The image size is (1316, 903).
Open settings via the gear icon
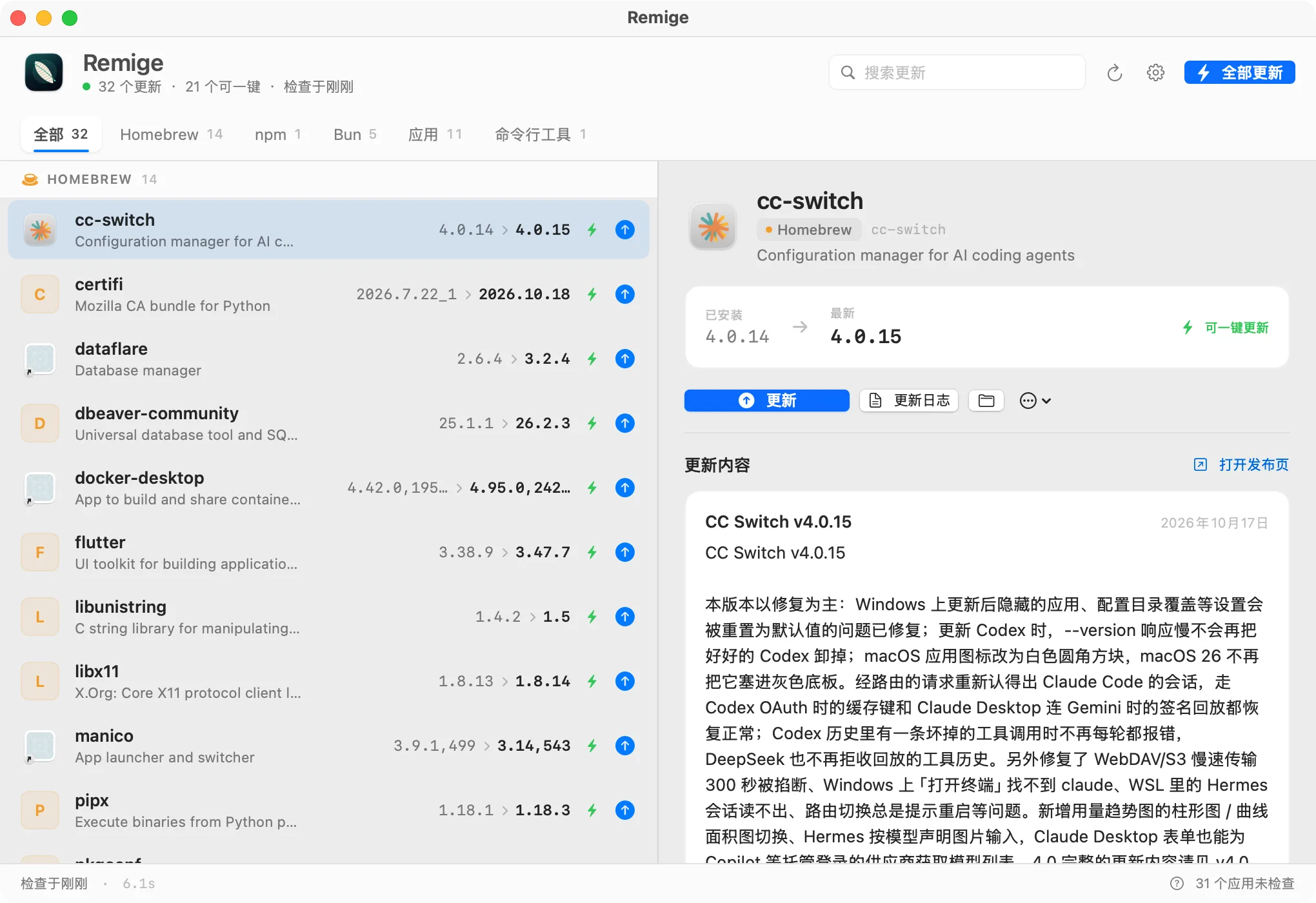1155,73
